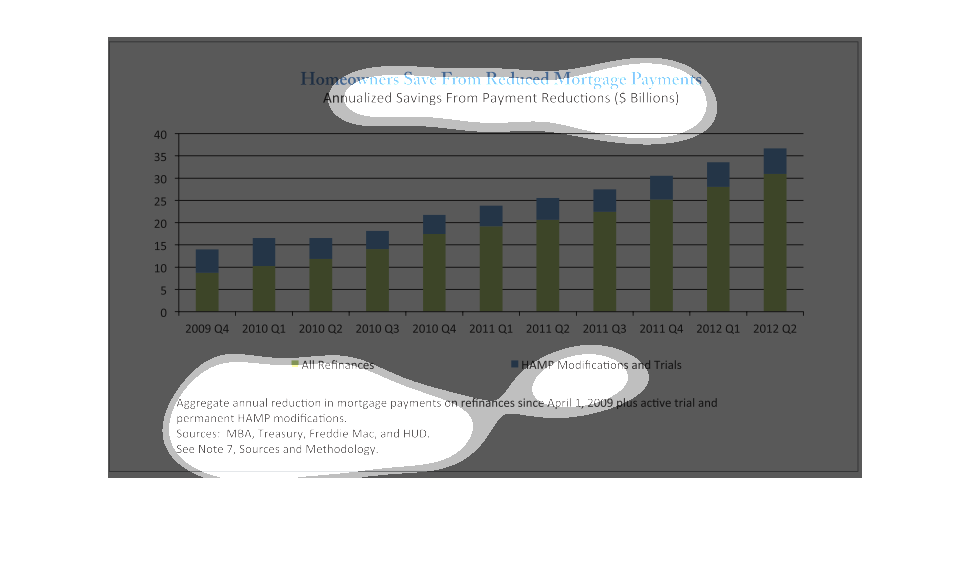This screenshot has width=970, height=572.
Task: Click the 2010 Q3 axis label
Action: (x=377, y=329)
